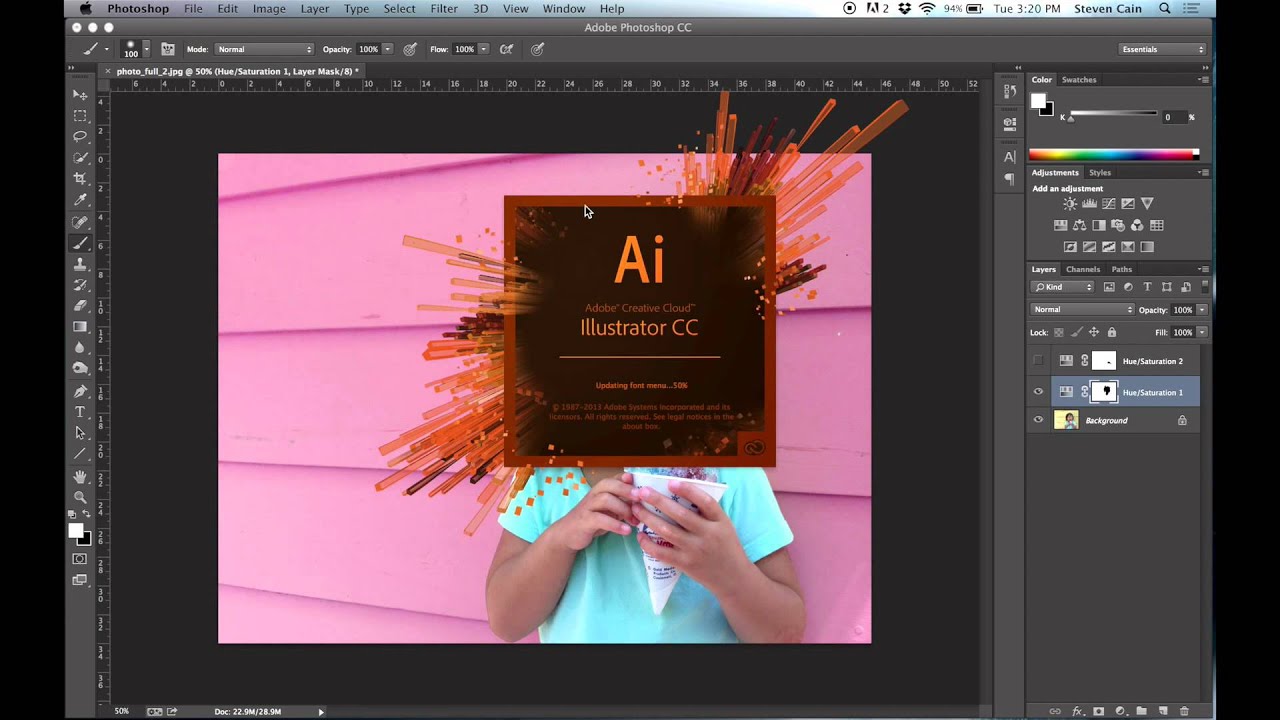Select the Eraser tool
Viewport: 1280px width, 720px height.
(x=80, y=305)
